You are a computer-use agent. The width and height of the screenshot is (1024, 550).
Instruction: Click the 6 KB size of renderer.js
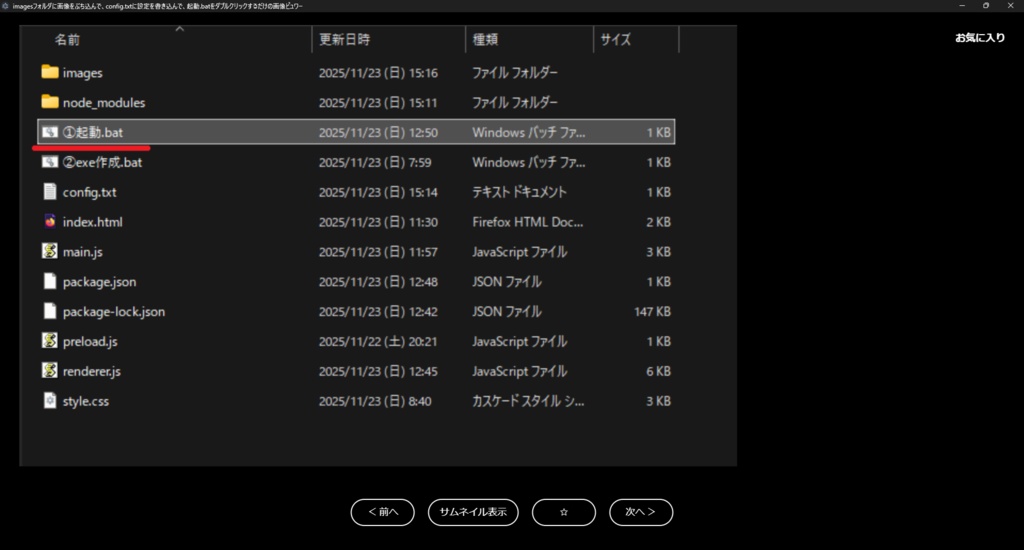[658, 371]
